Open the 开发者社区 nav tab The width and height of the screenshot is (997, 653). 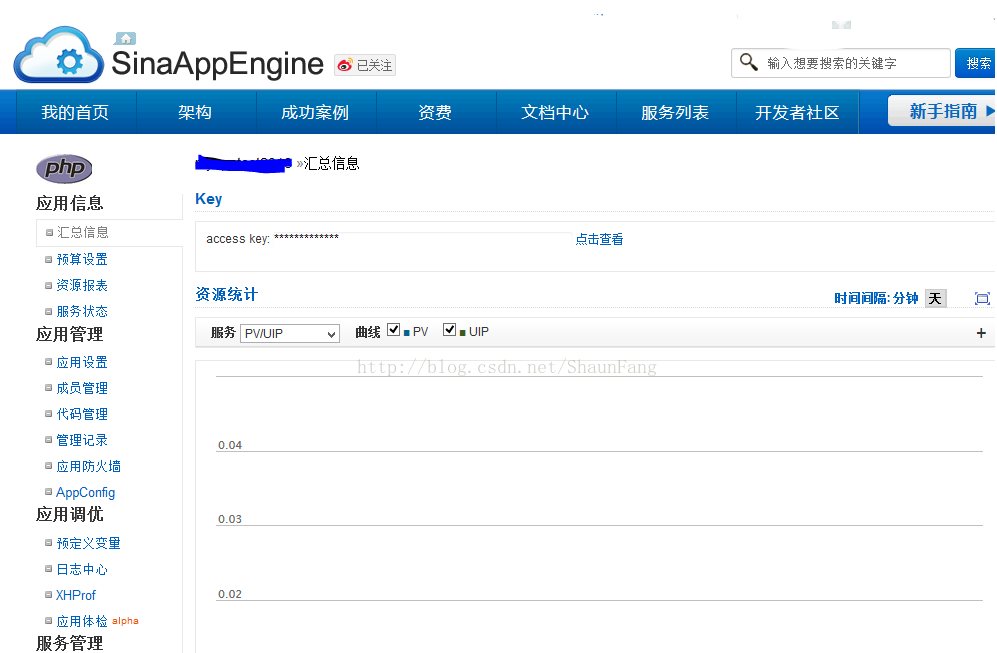[797, 113]
